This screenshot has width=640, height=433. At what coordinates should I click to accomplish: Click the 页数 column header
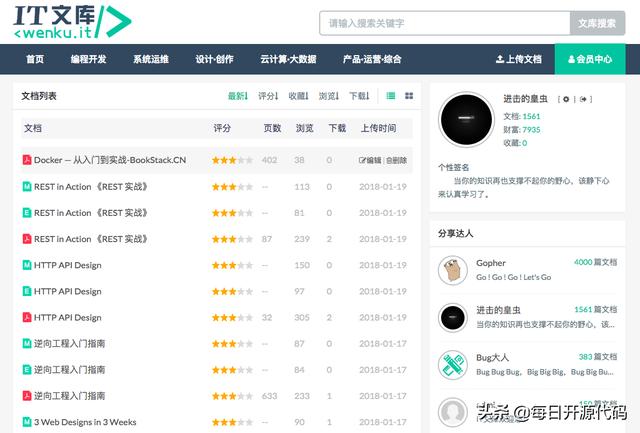pos(272,128)
